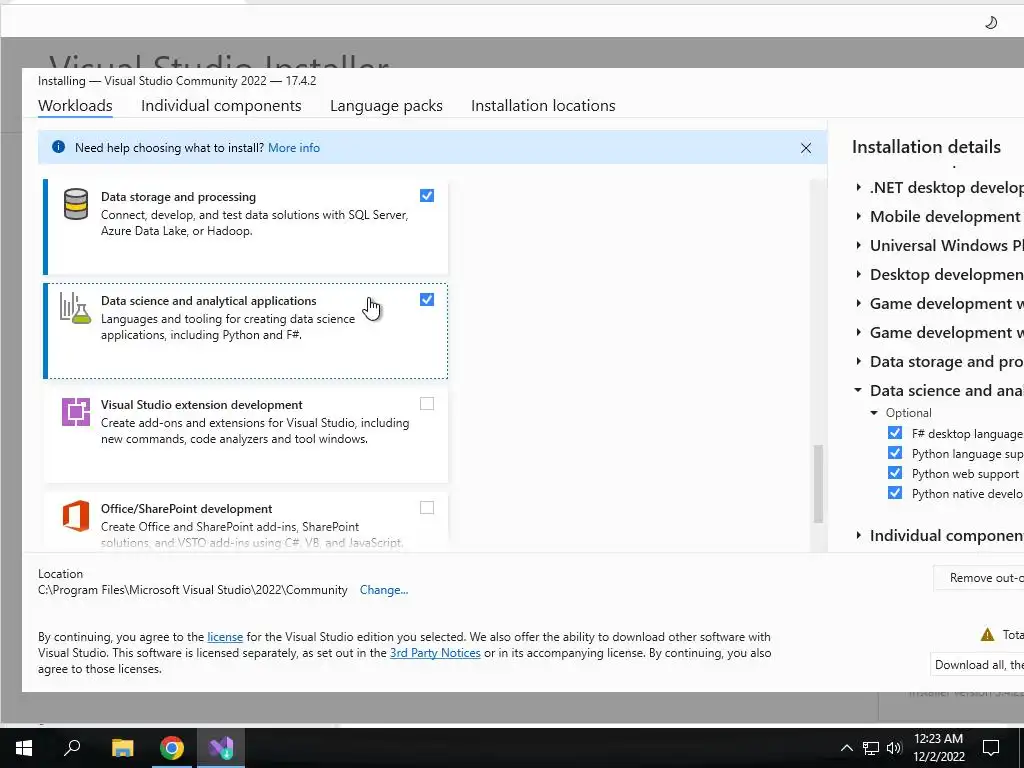Uncheck Python native development option

tap(895, 493)
